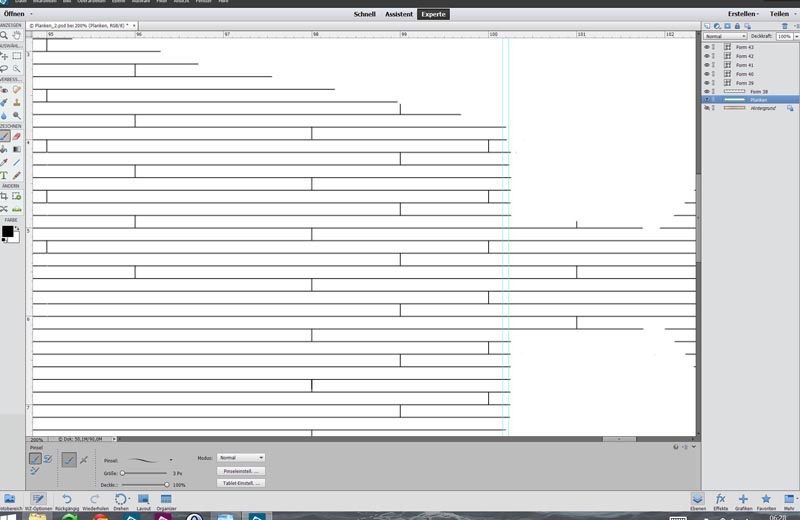The image size is (800, 520).
Task: Open the Organizer button
Action: coord(166,502)
